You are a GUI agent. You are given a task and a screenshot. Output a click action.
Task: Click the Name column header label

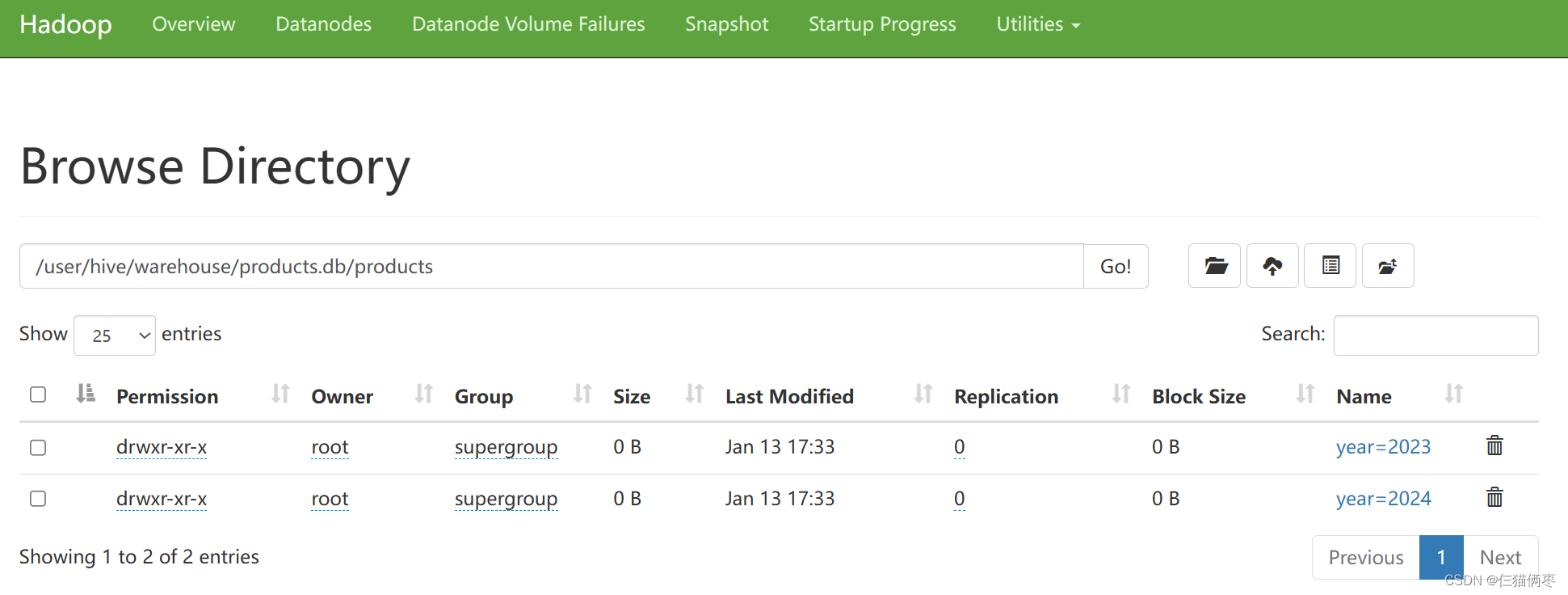pos(1364,396)
